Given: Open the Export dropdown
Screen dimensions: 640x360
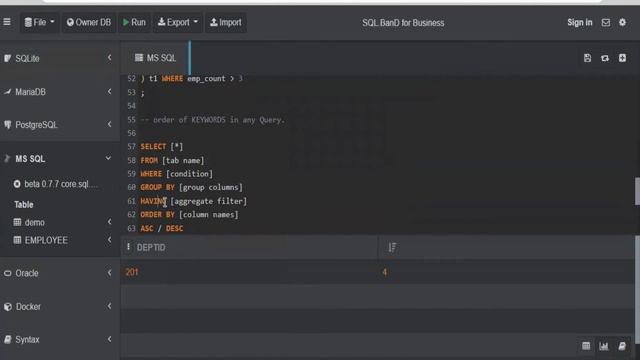Looking at the screenshot, I should (x=178, y=22).
